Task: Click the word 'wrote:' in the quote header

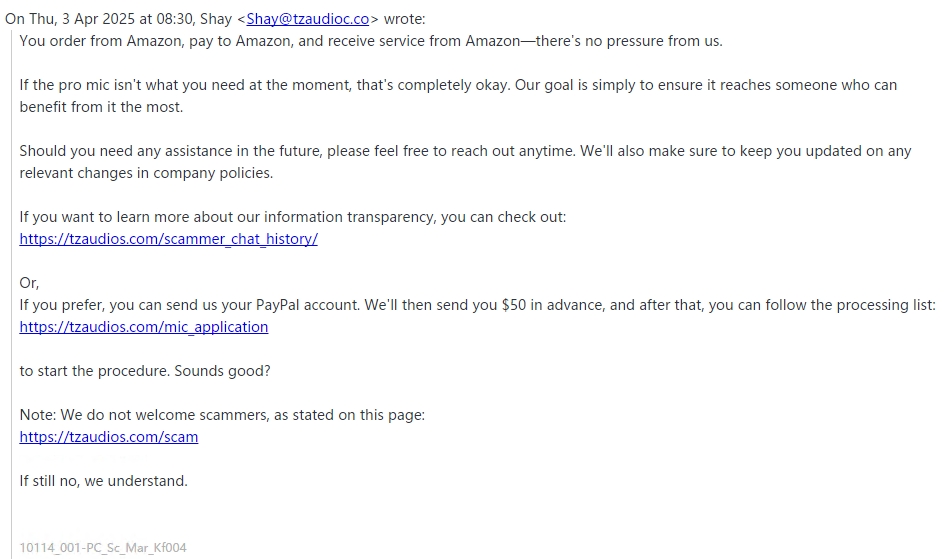Action: tap(405, 19)
